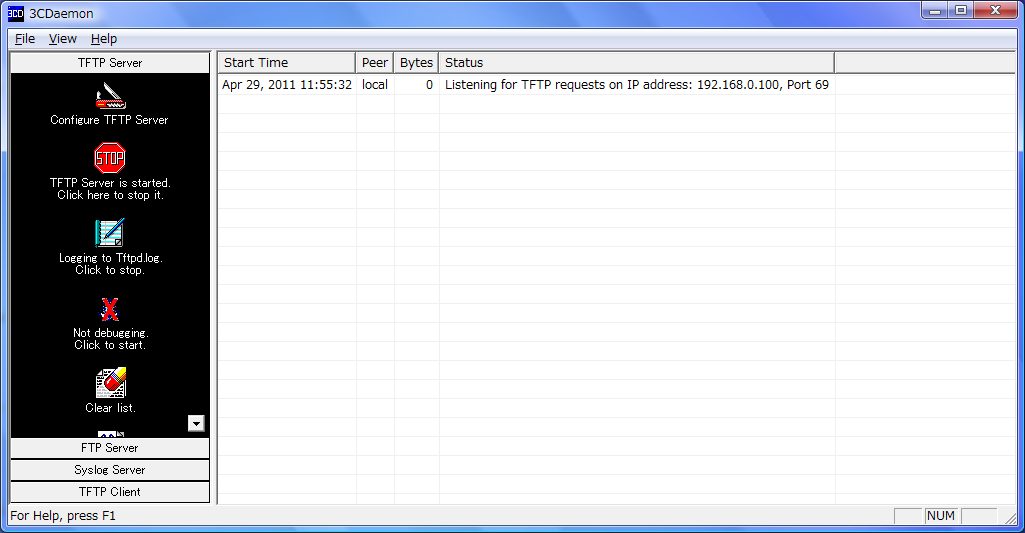1025x533 pixels.
Task: Click the Clear list eraser icon
Action: click(x=110, y=383)
